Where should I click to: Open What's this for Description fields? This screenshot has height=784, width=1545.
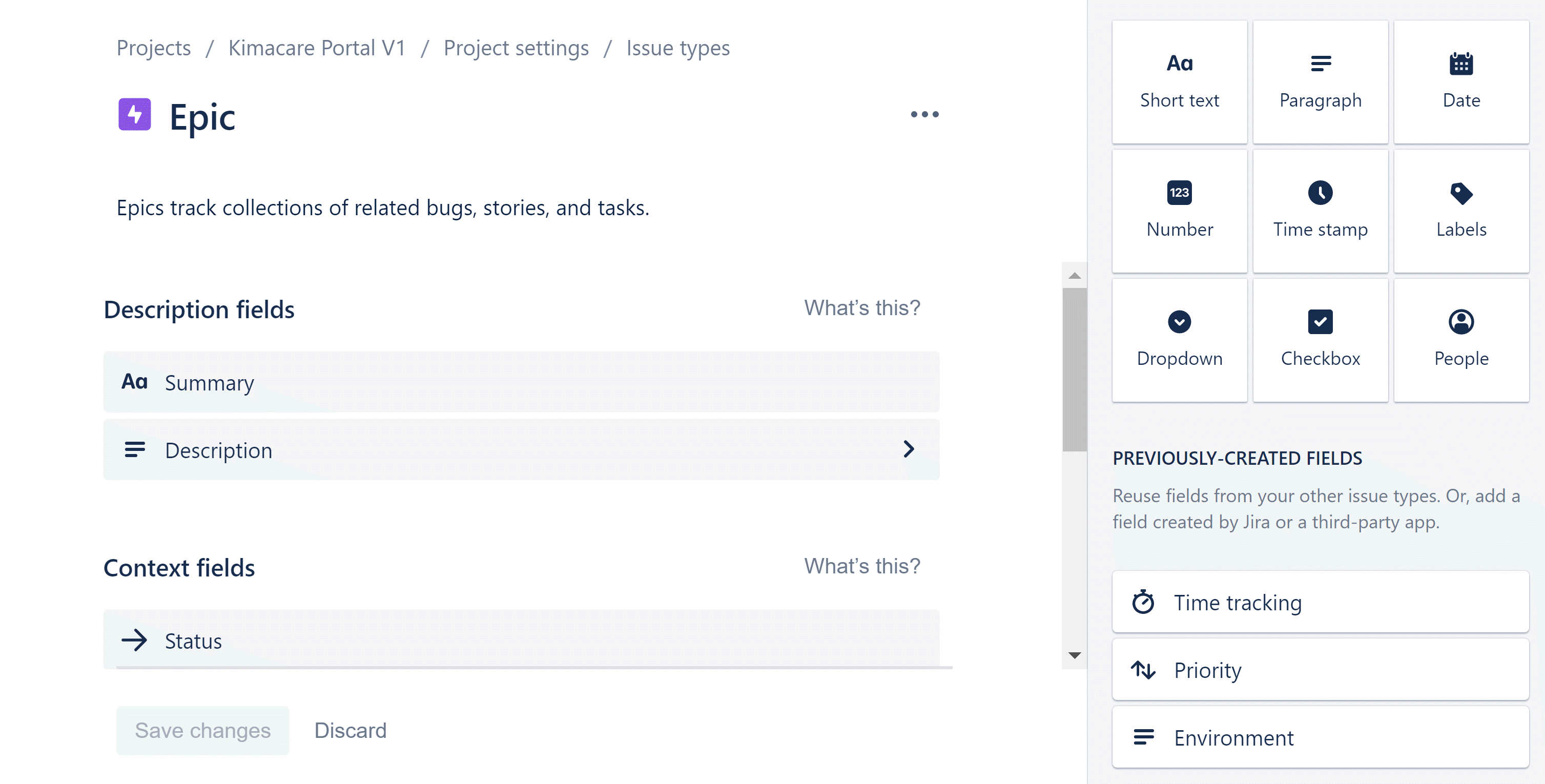point(861,308)
